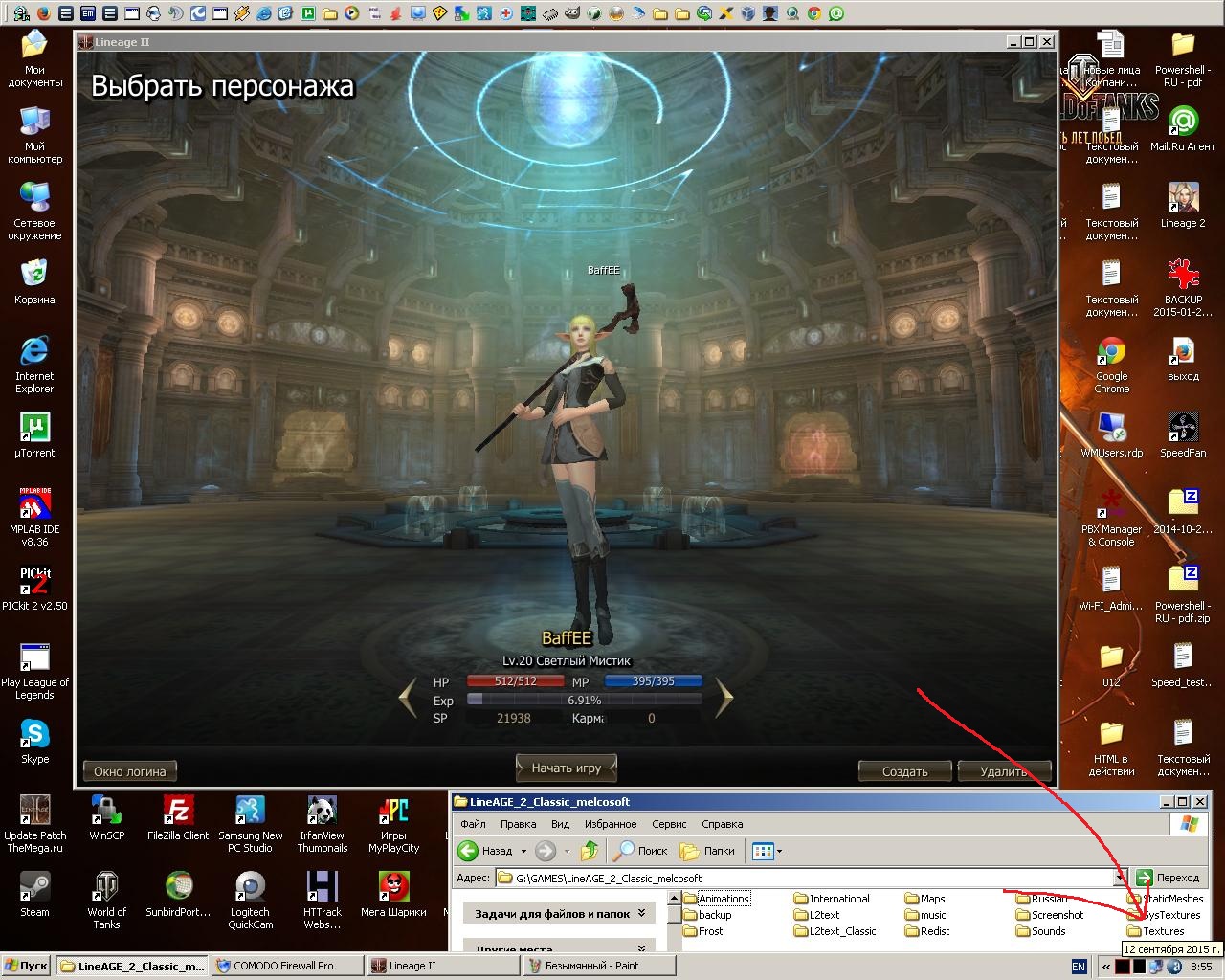The width and height of the screenshot is (1225, 980).
Task: Open the Назад history dropdown arrow
Action: click(x=523, y=851)
